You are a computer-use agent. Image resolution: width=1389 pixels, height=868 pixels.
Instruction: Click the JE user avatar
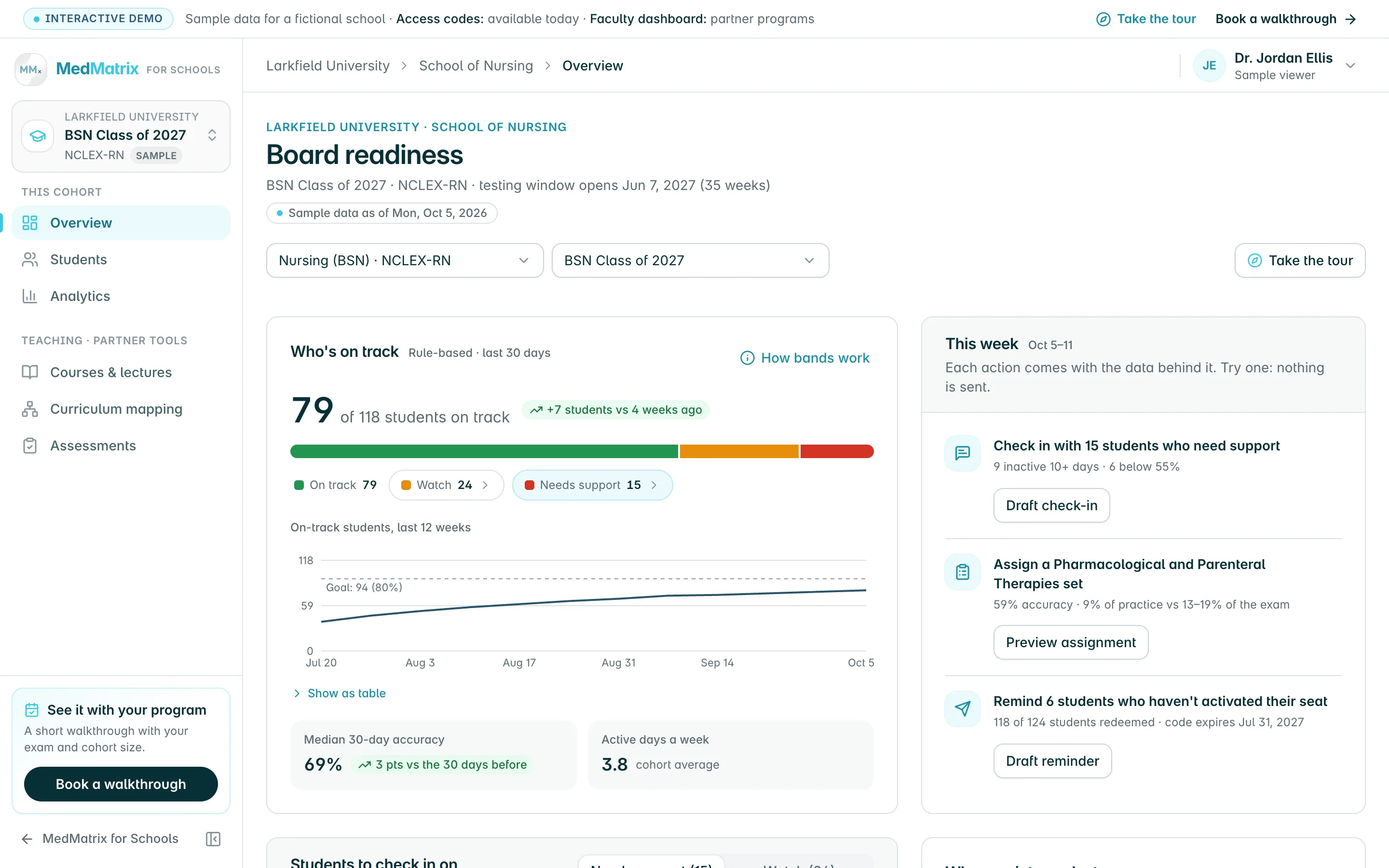tap(1210, 66)
